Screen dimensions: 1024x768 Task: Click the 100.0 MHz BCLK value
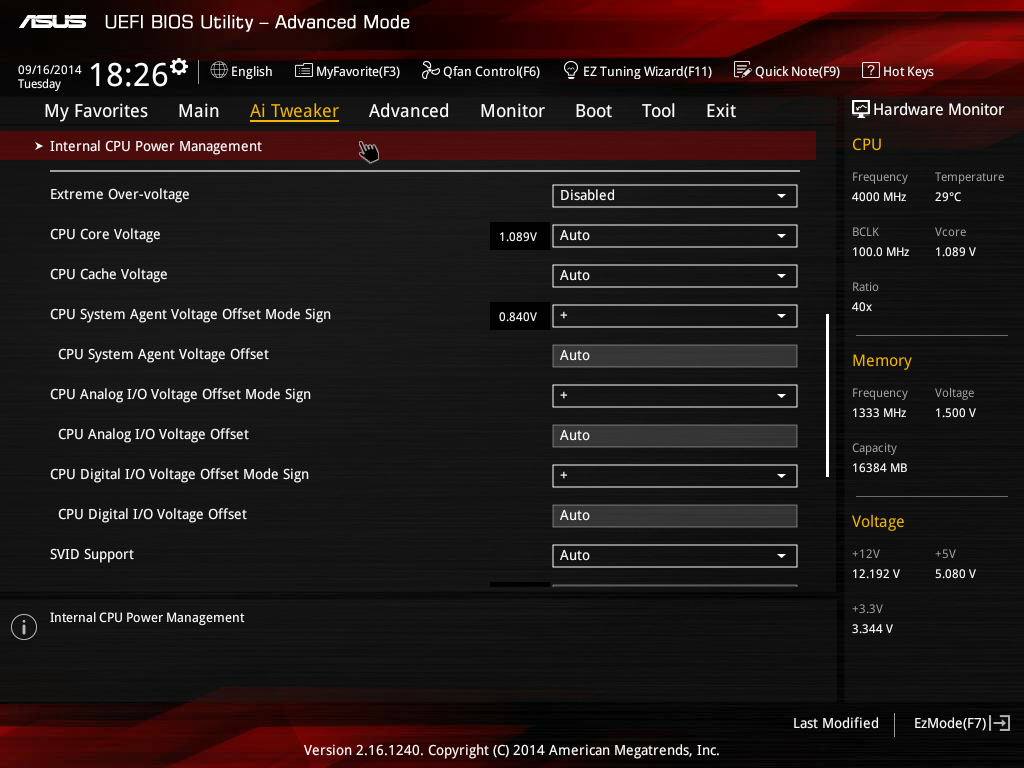880,251
